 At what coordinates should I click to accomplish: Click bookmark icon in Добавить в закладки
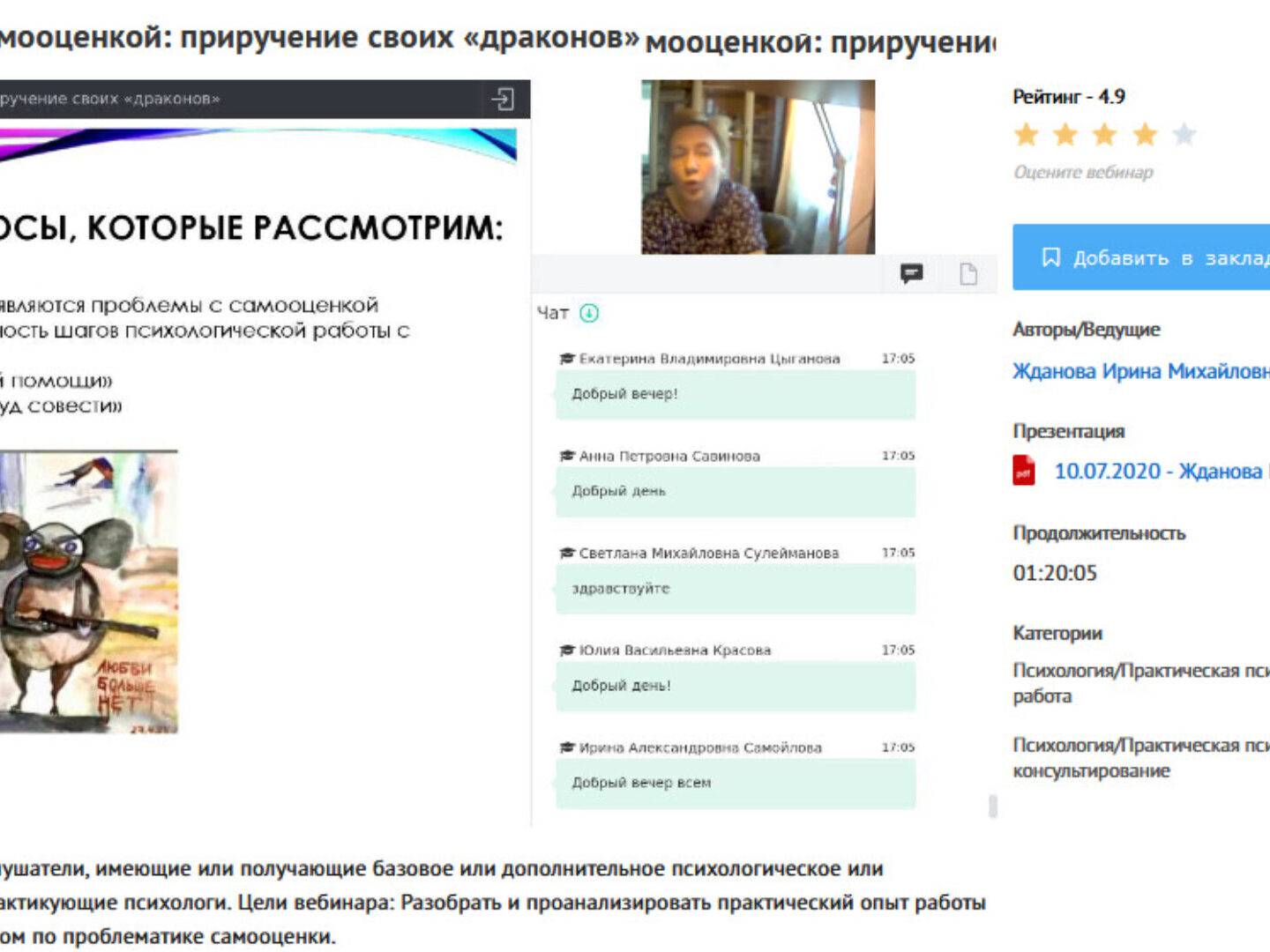tap(1050, 257)
